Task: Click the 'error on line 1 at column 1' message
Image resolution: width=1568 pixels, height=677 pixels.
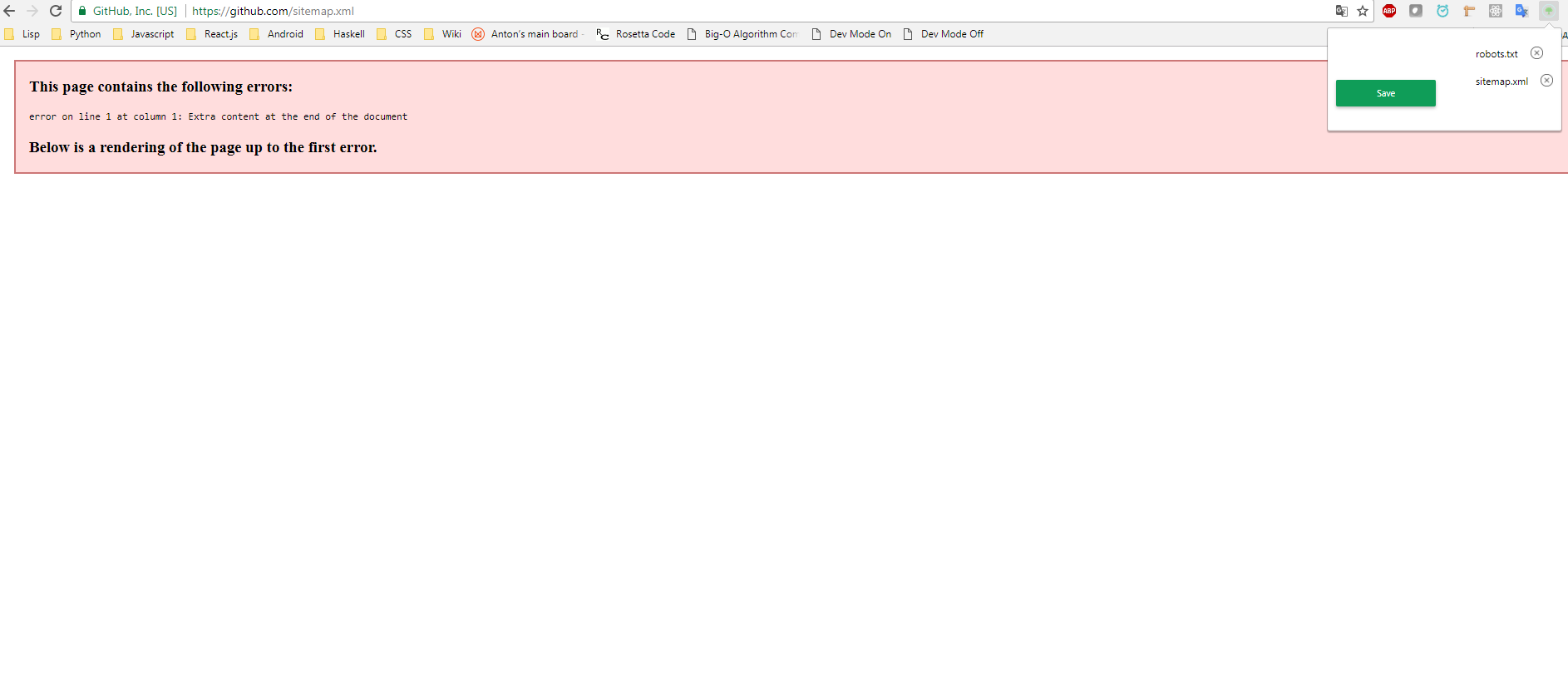Action: (x=218, y=116)
